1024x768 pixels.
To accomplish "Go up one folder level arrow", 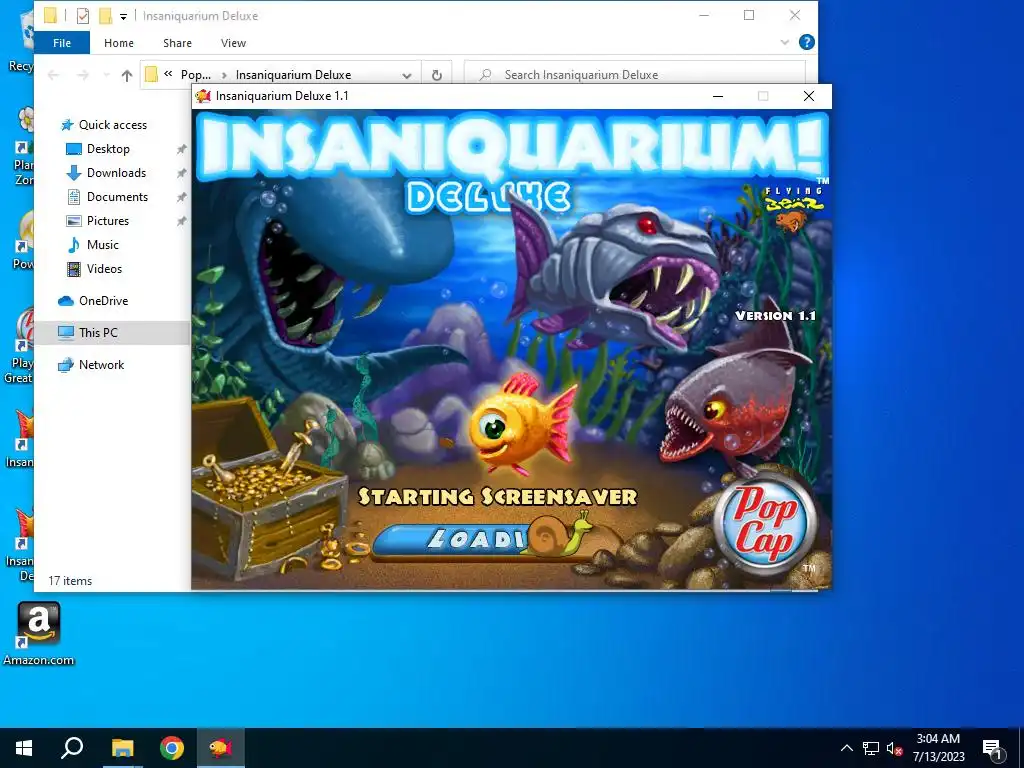I will point(127,75).
